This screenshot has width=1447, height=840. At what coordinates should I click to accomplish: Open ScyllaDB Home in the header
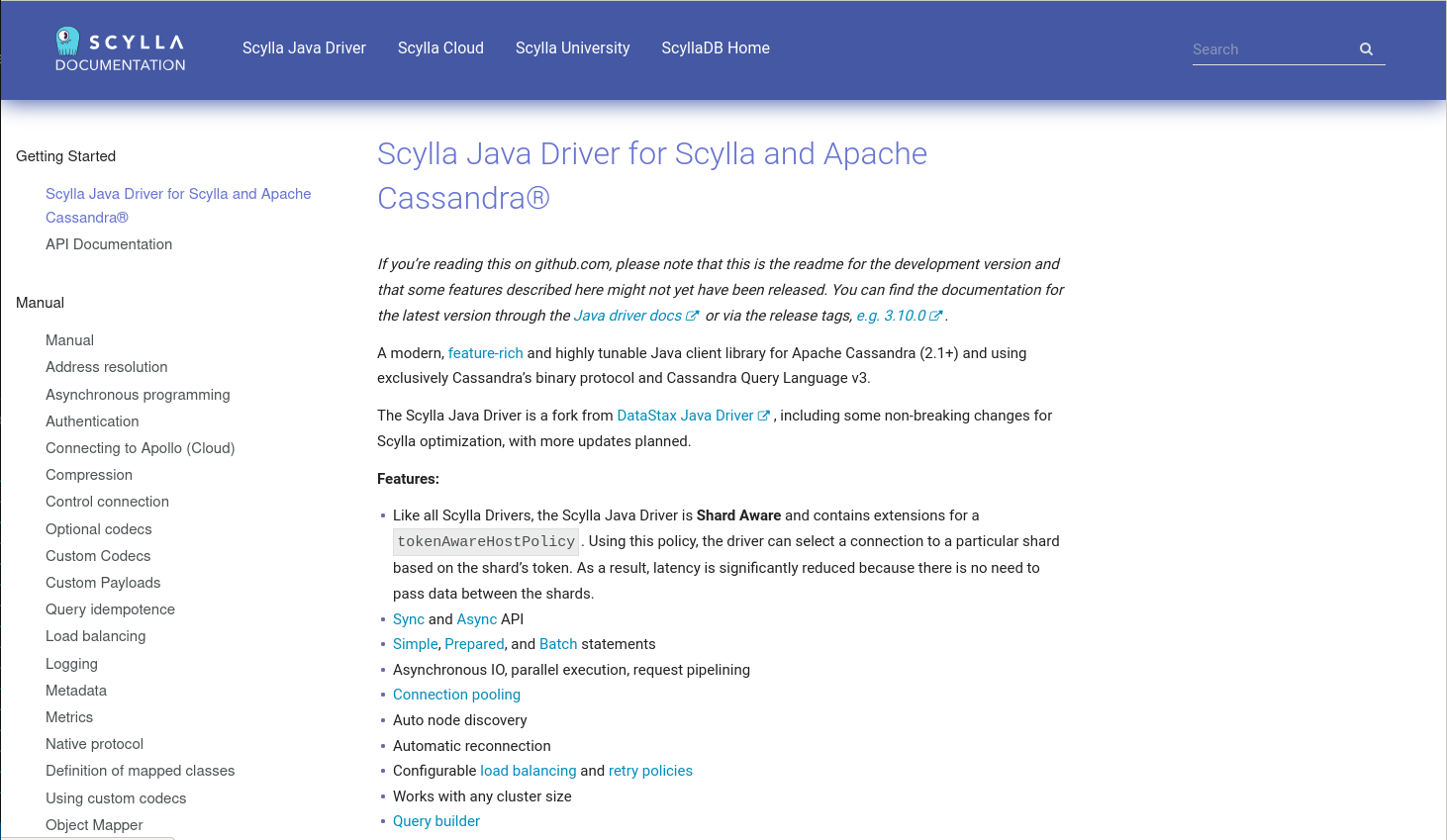click(x=716, y=48)
